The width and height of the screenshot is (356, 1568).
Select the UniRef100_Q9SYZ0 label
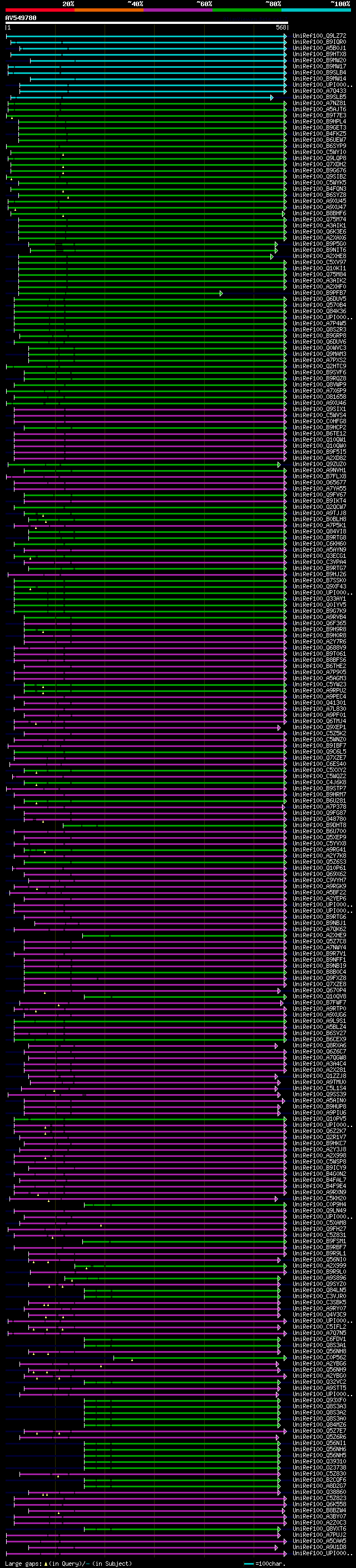point(319,1284)
